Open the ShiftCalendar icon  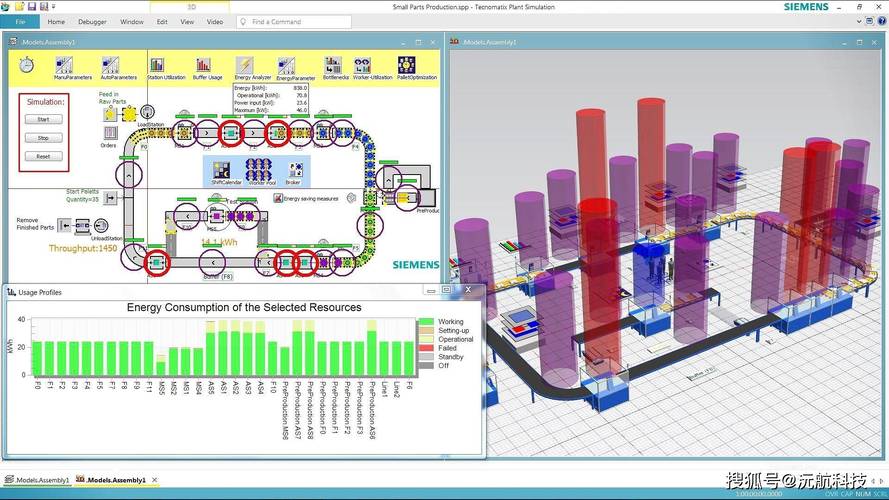[222, 170]
